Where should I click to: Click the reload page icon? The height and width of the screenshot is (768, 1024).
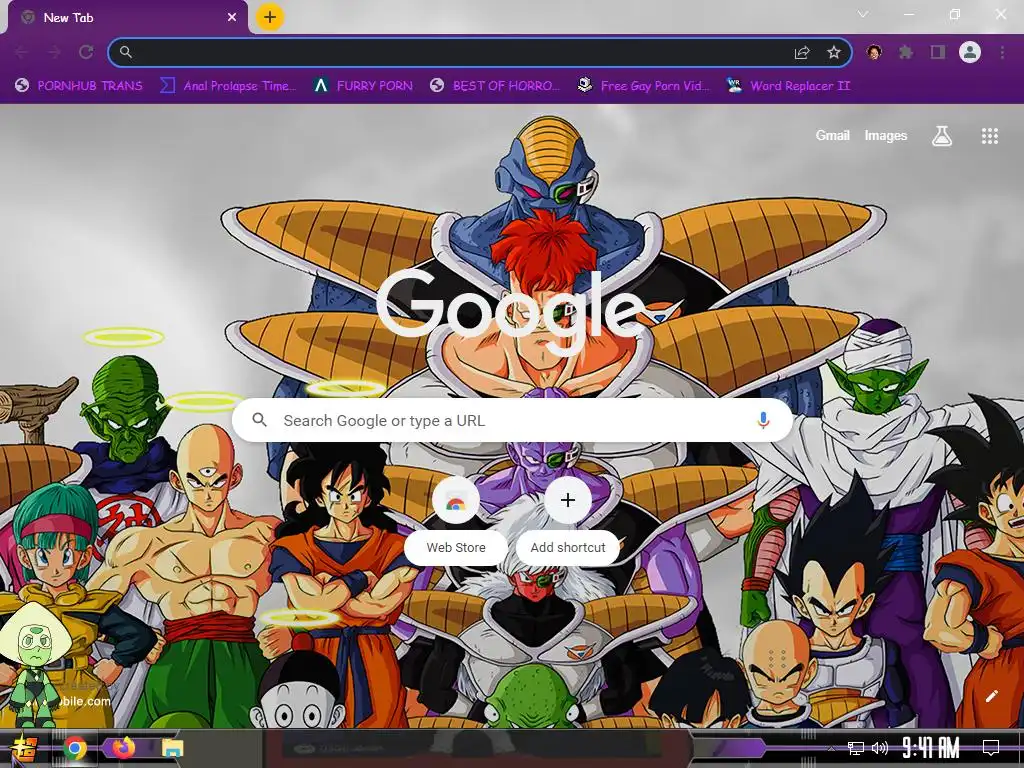pyautogui.click(x=86, y=52)
